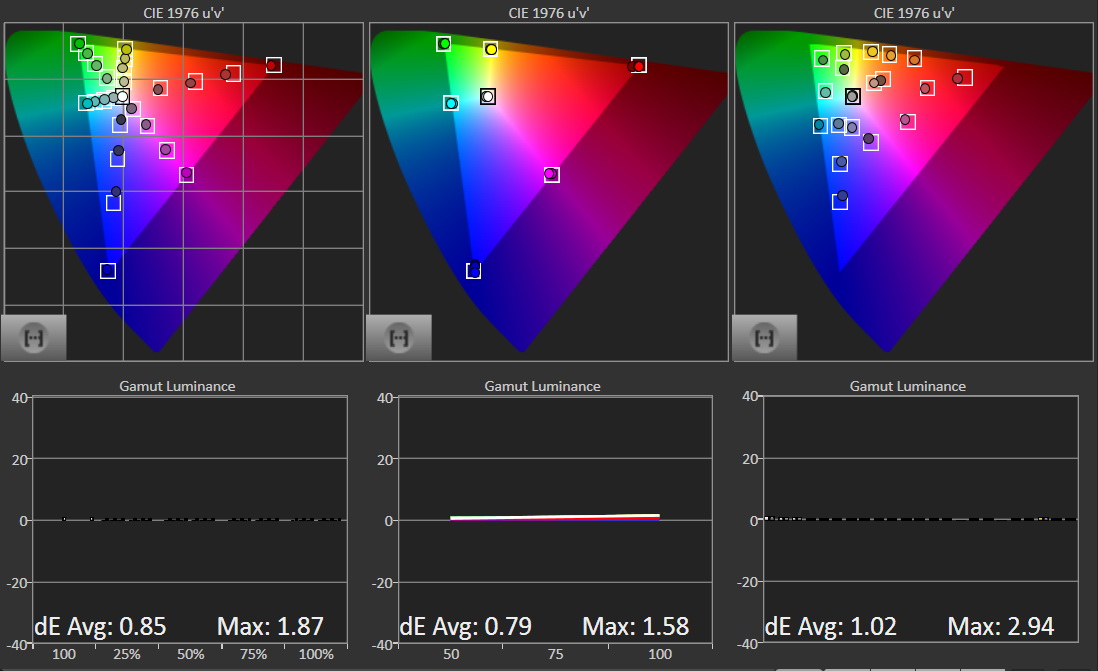Viewport: 1098px width, 671px height.
Task: Click the white line in the middle Gamut Luminance graph
Action: tap(555, 517)
